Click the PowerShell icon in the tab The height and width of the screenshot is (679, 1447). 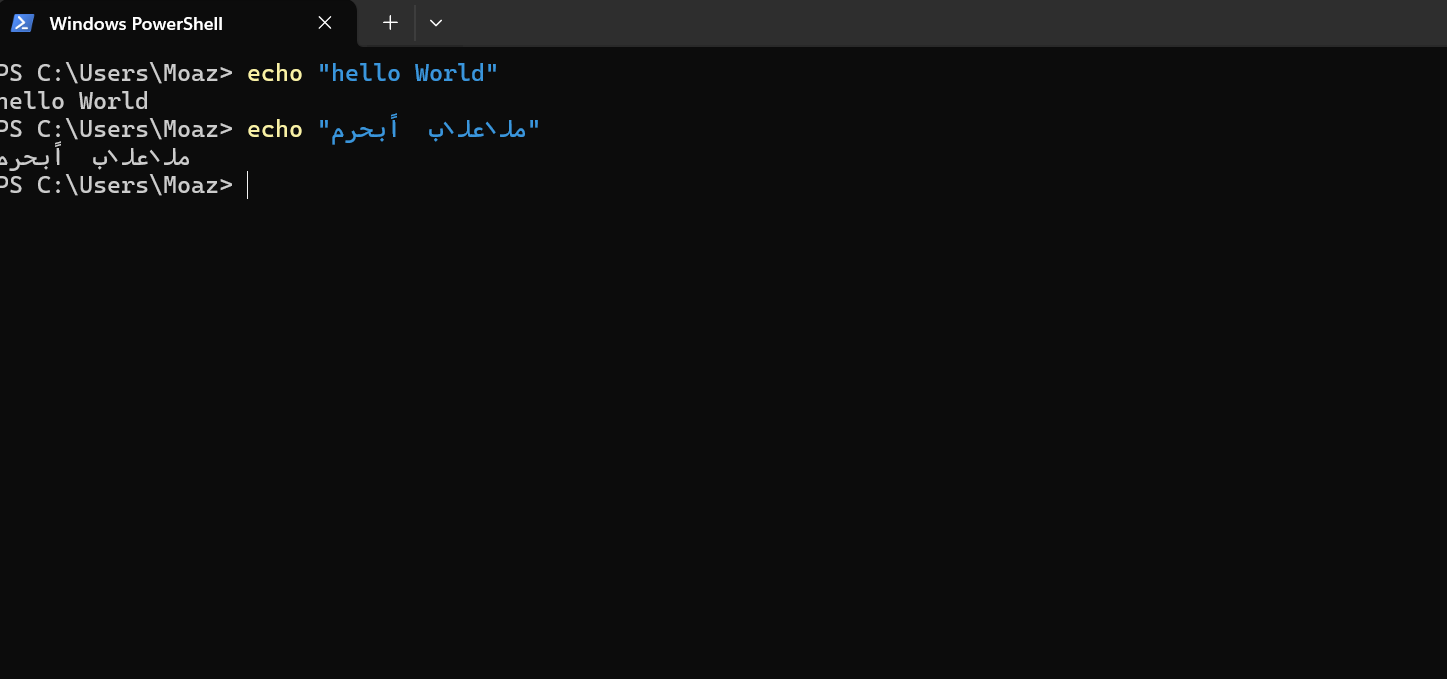coord(23,23)
